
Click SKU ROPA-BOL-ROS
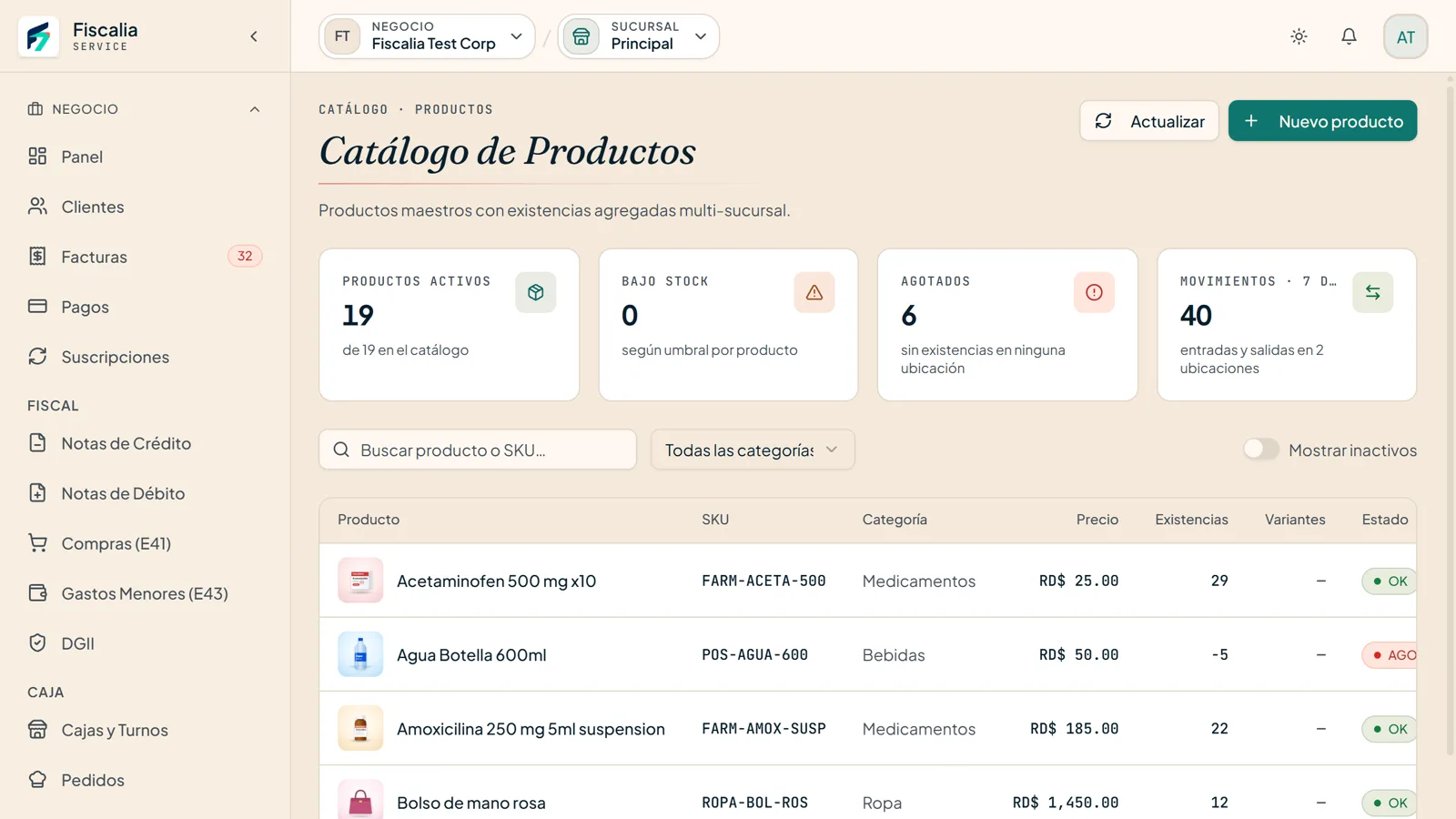pyautogui.click(x=754, y=803)
